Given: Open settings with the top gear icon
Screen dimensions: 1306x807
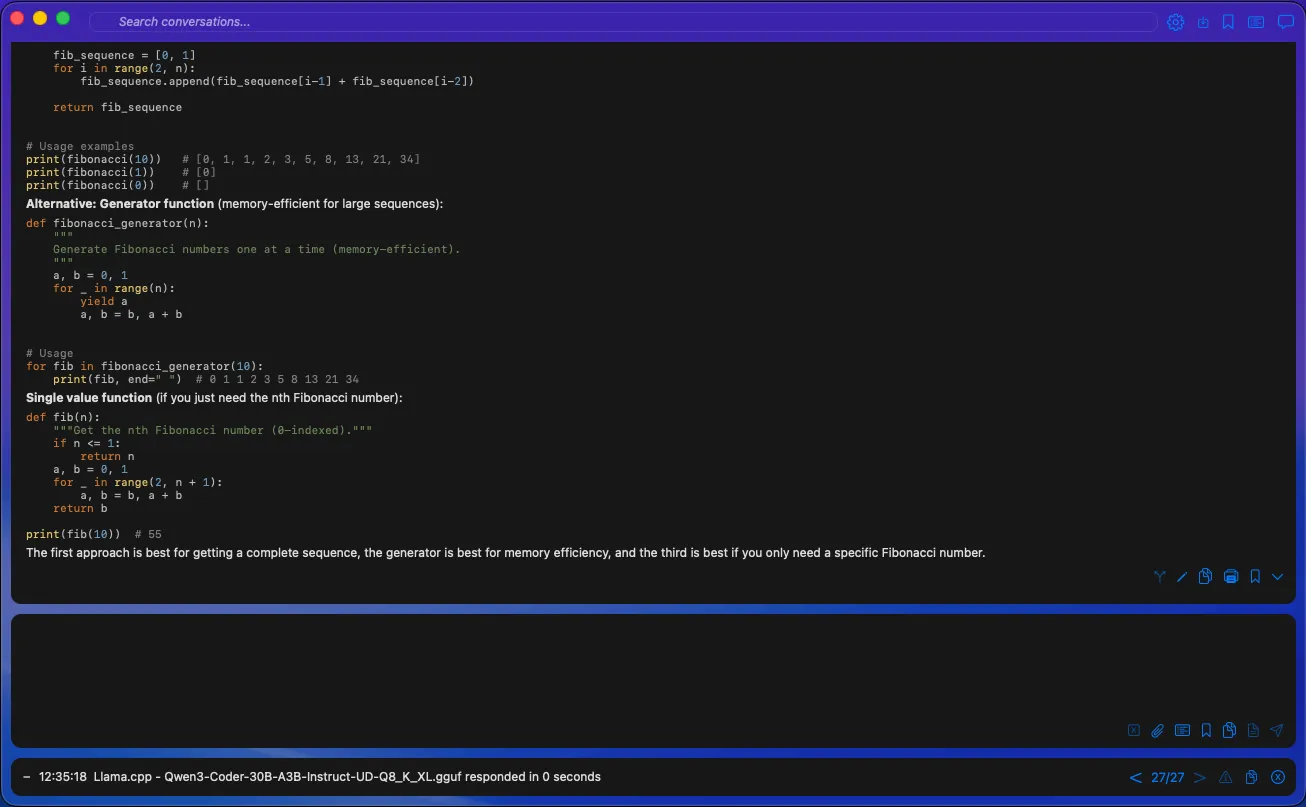Looking at the screenshot, I should [x=1175, y=22].
